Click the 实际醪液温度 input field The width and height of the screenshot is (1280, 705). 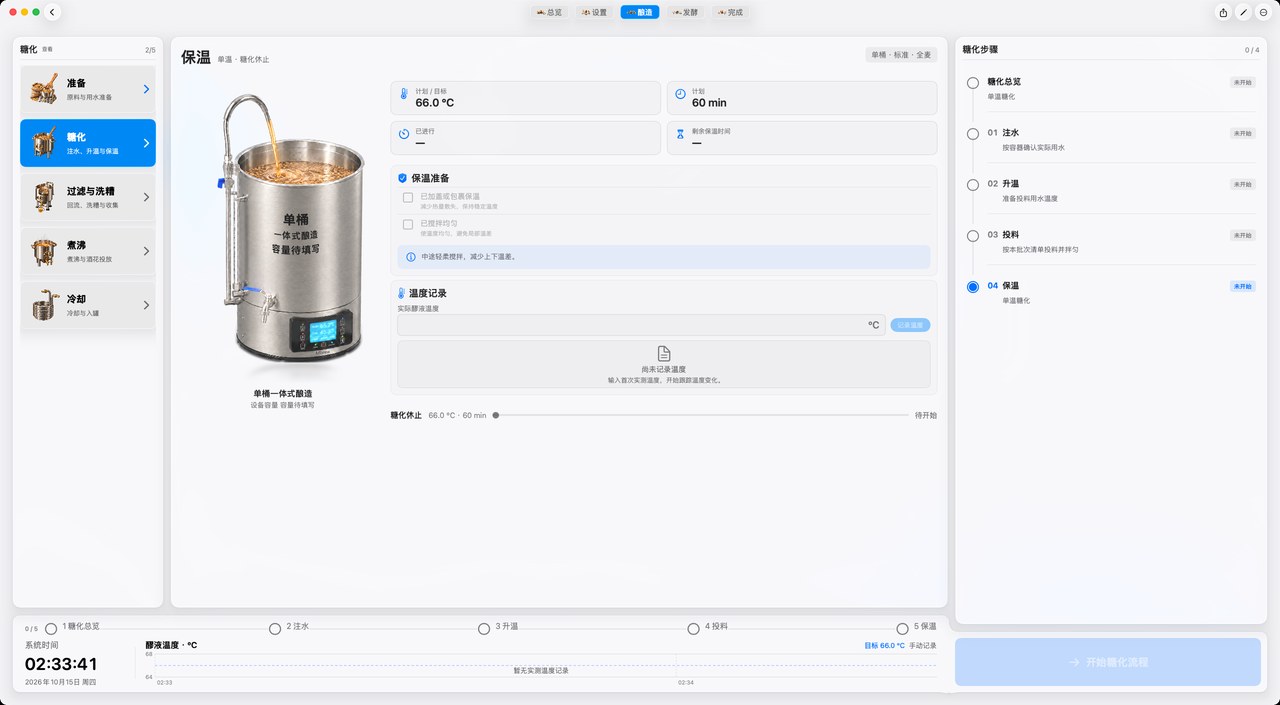point(641,325)
